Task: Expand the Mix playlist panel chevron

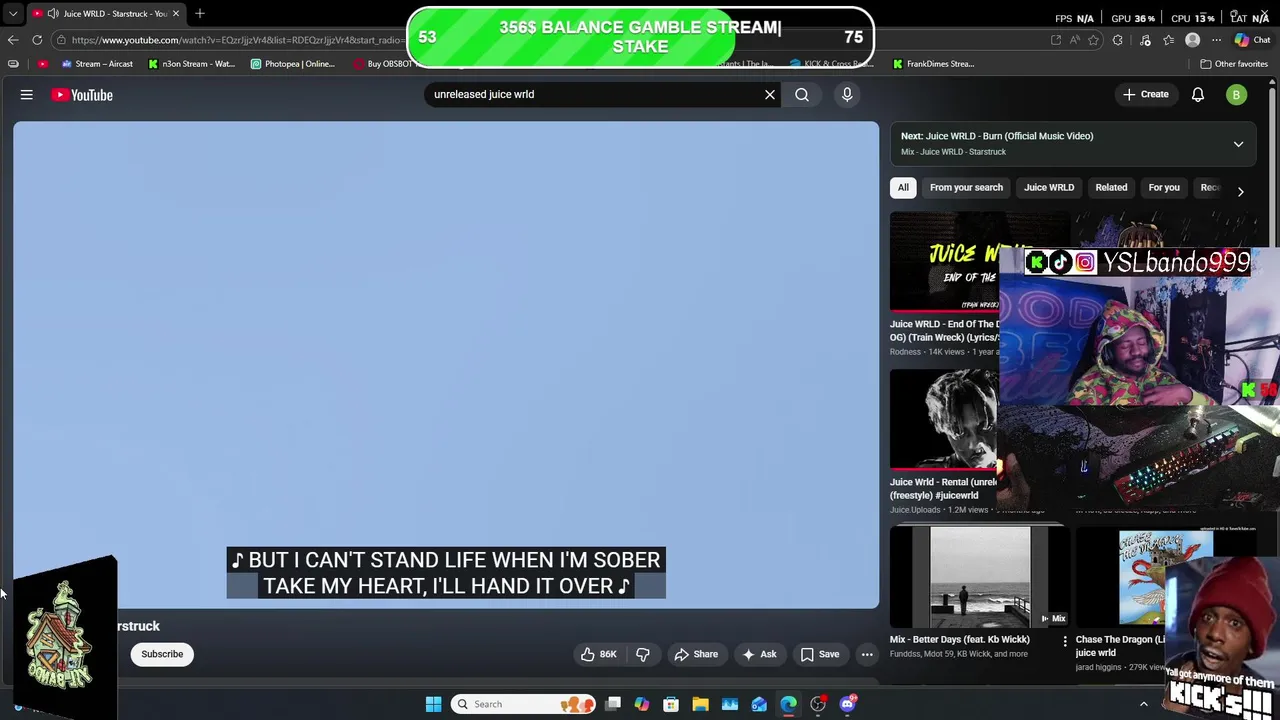Action: (1238, 144)
